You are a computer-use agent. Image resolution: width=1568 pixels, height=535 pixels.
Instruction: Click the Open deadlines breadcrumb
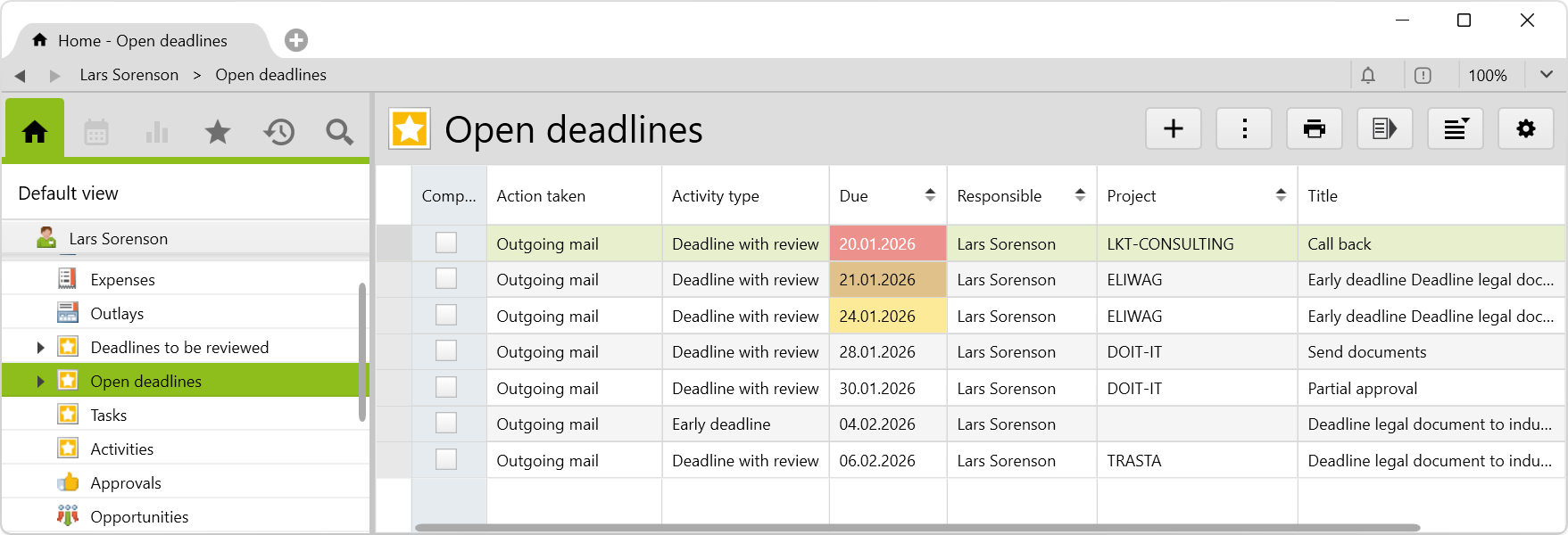[270, 75]
